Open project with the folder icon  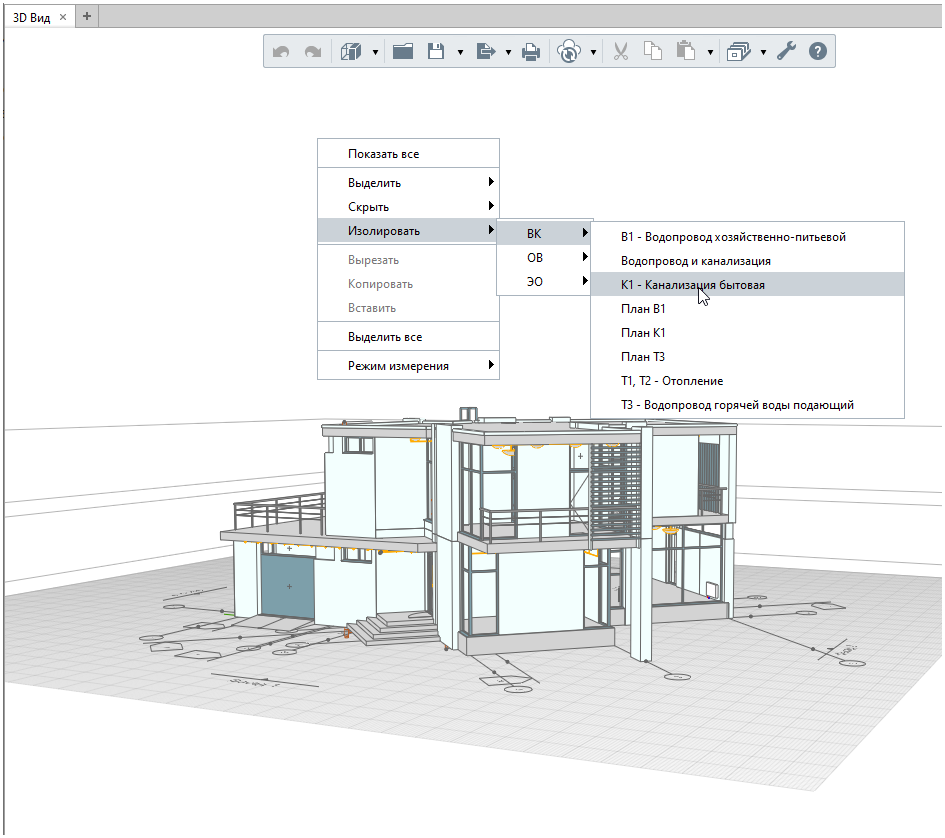tap(403, 52)
